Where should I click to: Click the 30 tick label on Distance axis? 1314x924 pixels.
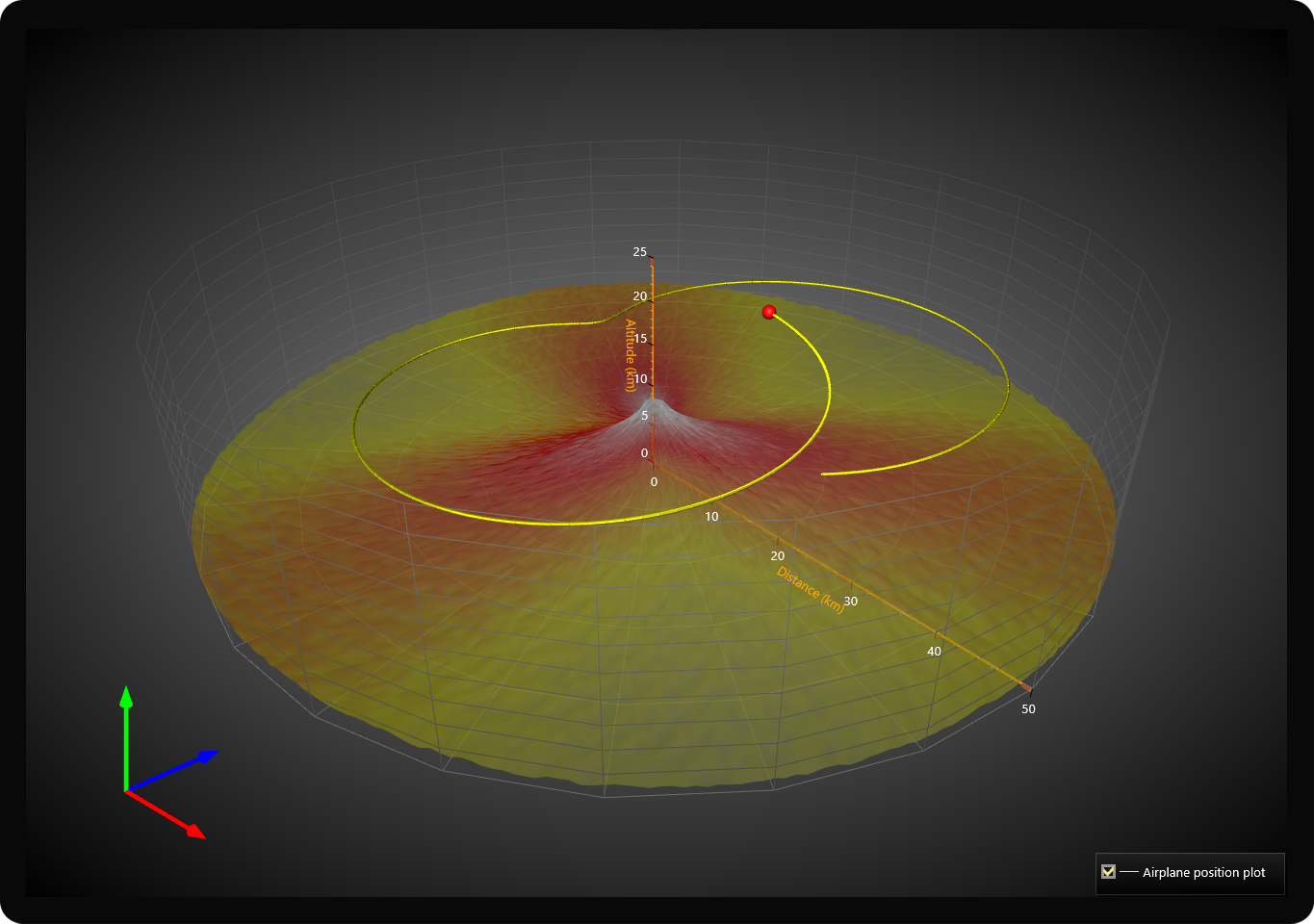tap(851, 602)
